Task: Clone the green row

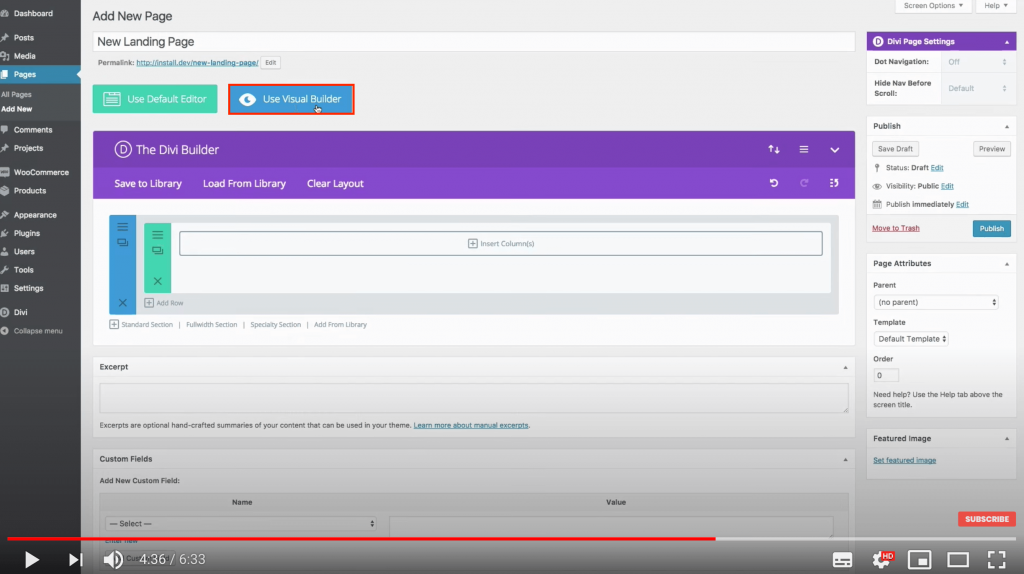Action: pyautogui.click(x=157, y=250)
